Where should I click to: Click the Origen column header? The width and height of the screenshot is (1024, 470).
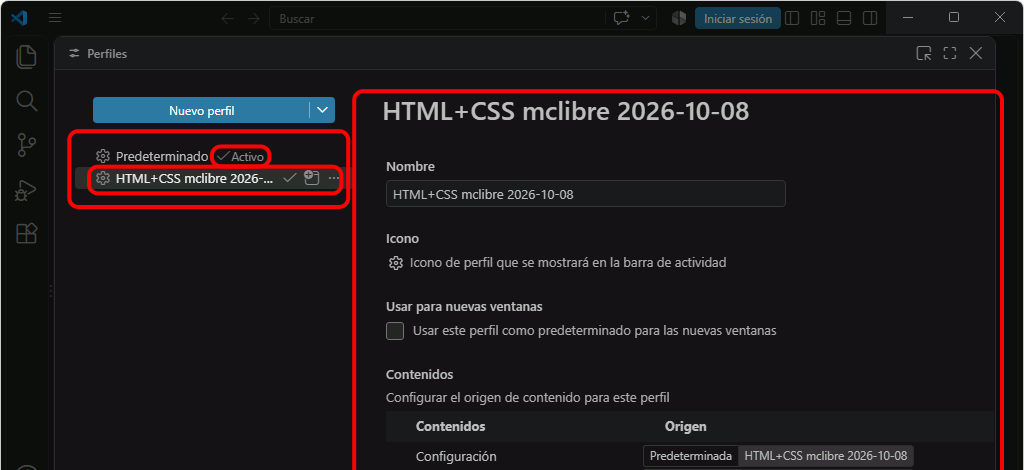(x=686, y=426)
